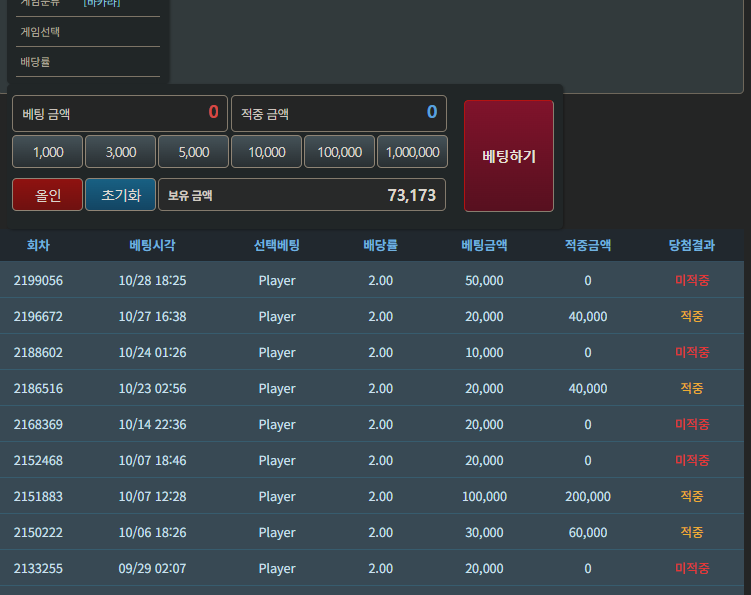Viewport: 751px width, 595px height.
Task: Select round number 2168369
Action: pos(38,424)
